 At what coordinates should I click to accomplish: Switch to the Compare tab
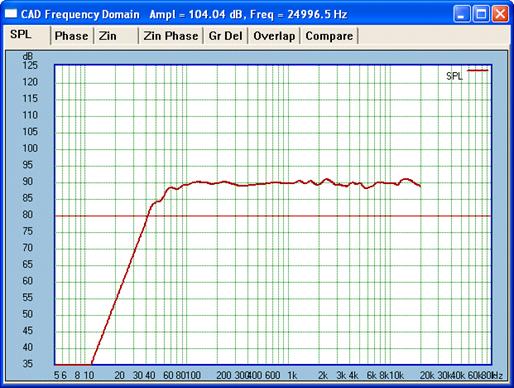tap(329, 36)
